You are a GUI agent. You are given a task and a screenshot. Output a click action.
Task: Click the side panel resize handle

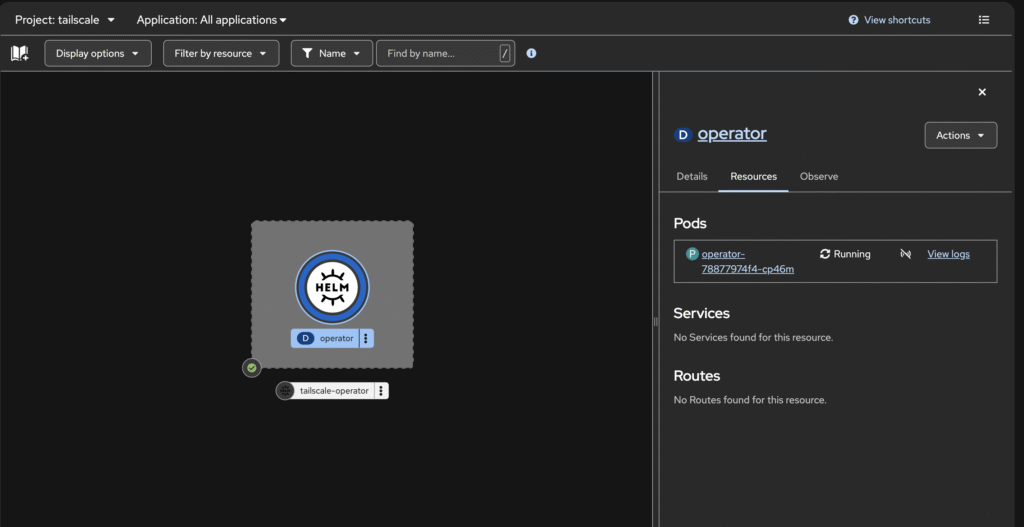click(x=655, y=321)
